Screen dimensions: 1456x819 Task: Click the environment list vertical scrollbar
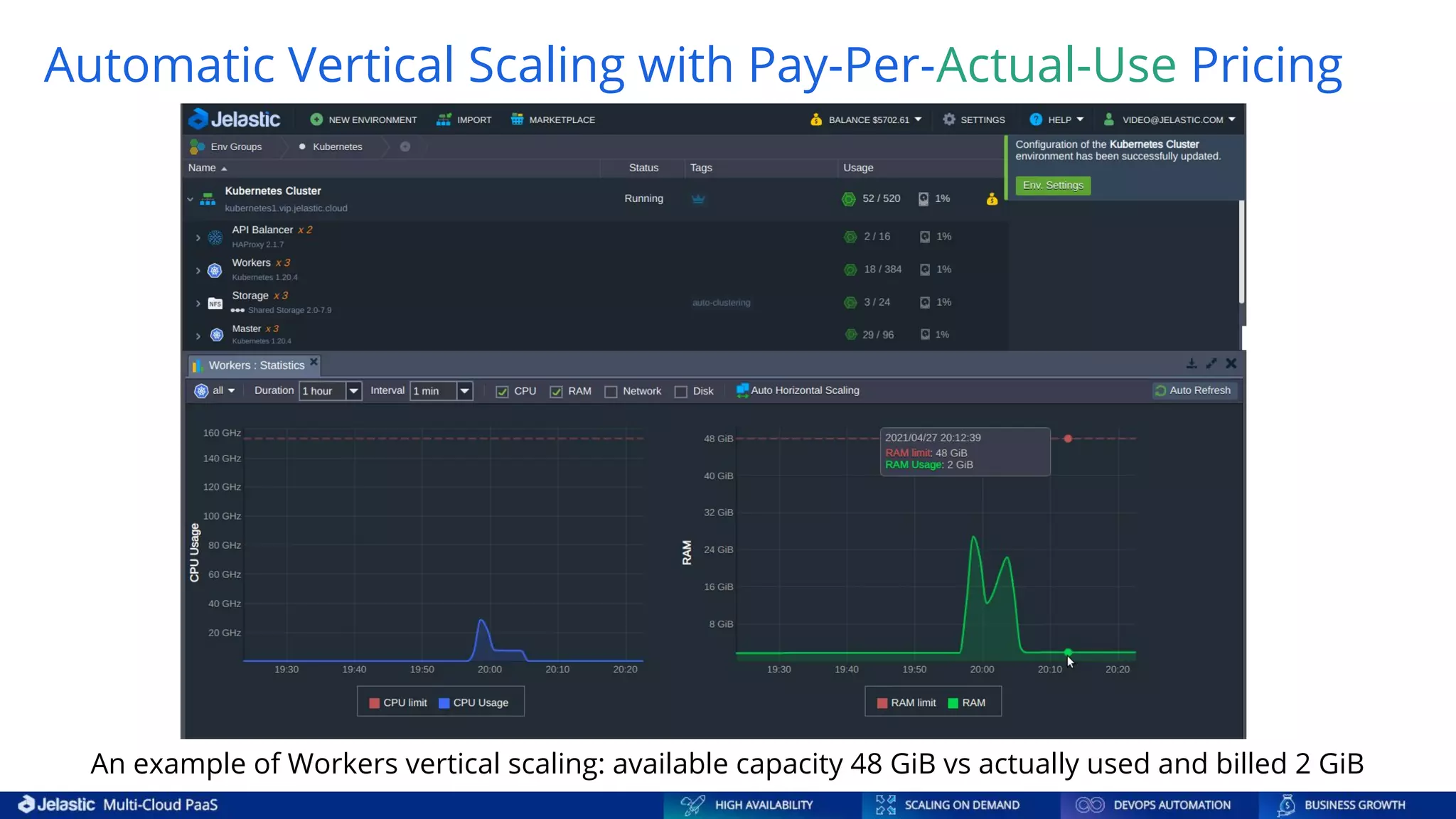1242,252
